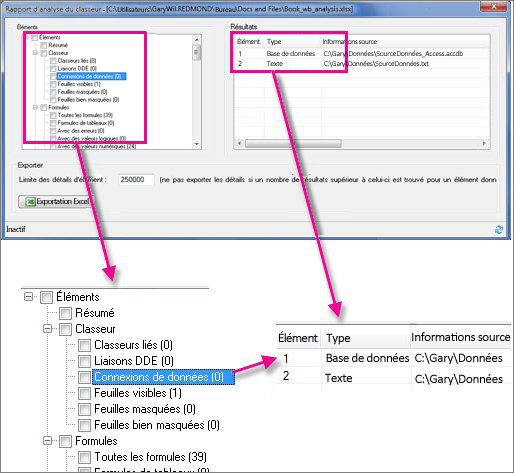
Task: Click the SourceDonnées_Access.accdb path in the results
Action: 393,54
